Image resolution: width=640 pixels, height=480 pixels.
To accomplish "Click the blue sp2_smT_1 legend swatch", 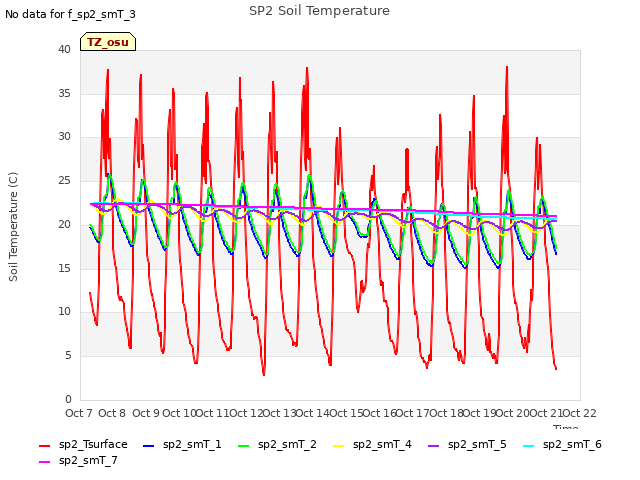I will 149,446.
